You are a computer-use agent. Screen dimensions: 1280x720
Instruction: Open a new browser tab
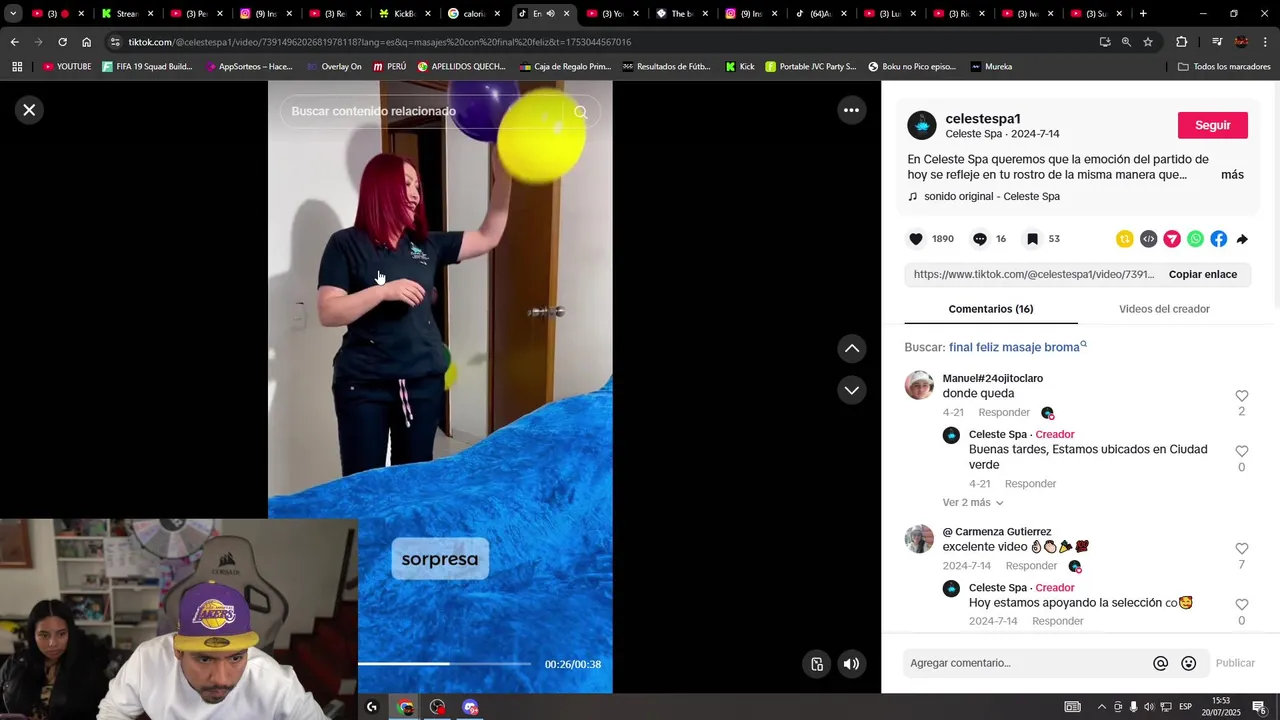tap(1143, 14)
